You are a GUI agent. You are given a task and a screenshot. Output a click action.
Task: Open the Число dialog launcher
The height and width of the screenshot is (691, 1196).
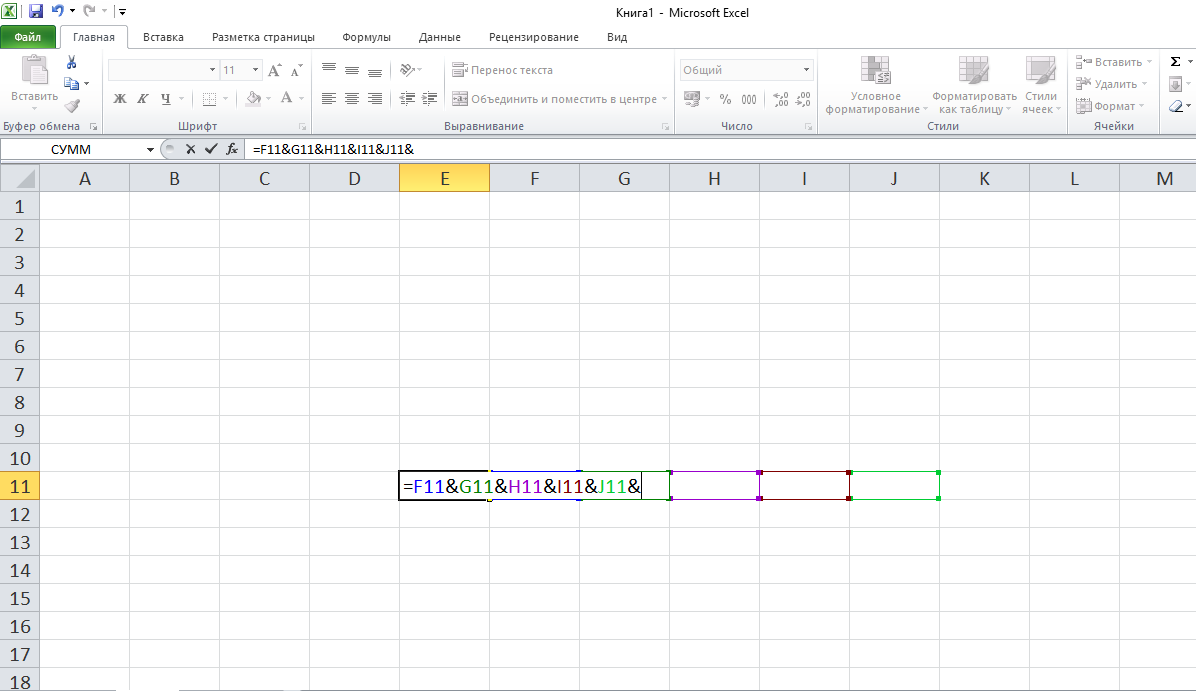[809, 127]
